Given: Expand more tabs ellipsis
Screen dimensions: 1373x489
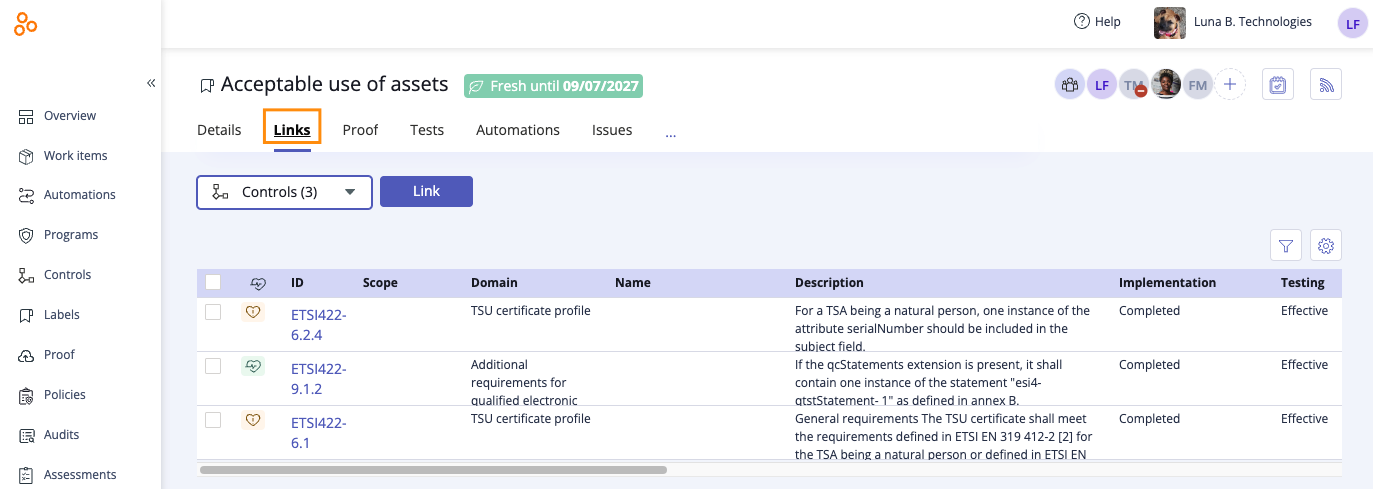Looking at the screenshot, I should click(670, 131).
